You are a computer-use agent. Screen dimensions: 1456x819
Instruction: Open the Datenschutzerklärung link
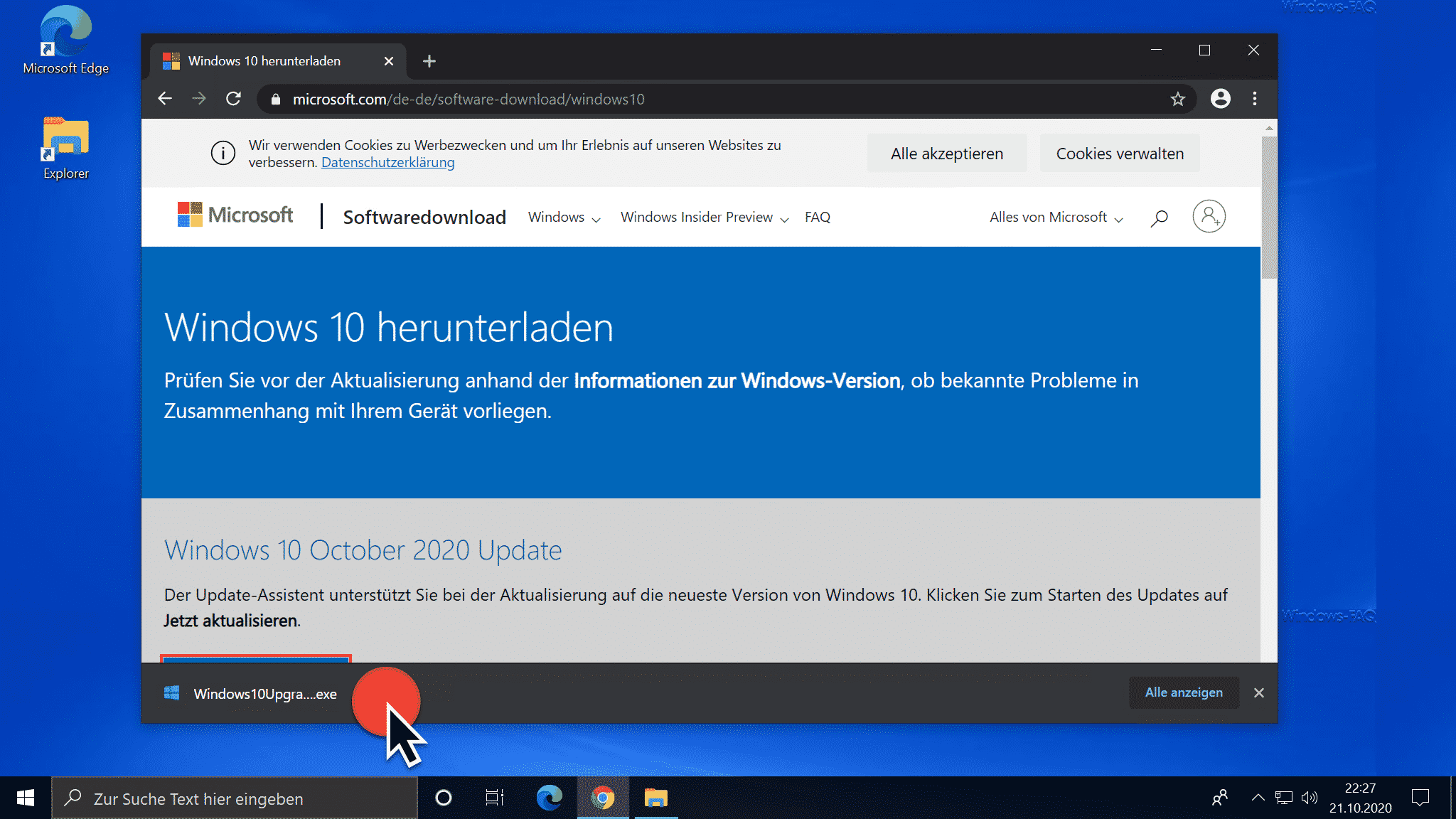coord(387,162)
